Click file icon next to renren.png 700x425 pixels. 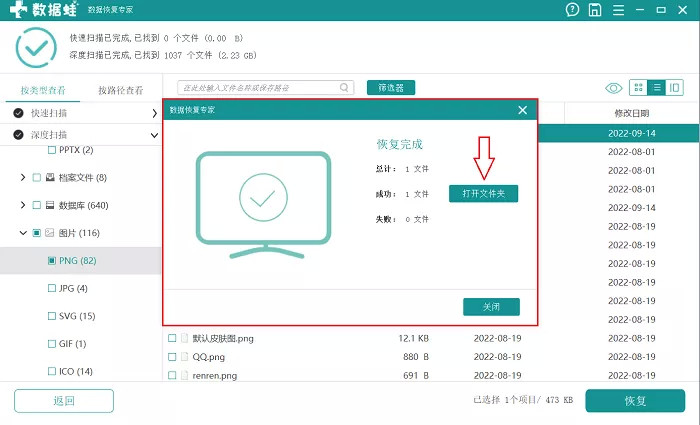(x=184, y=375)
